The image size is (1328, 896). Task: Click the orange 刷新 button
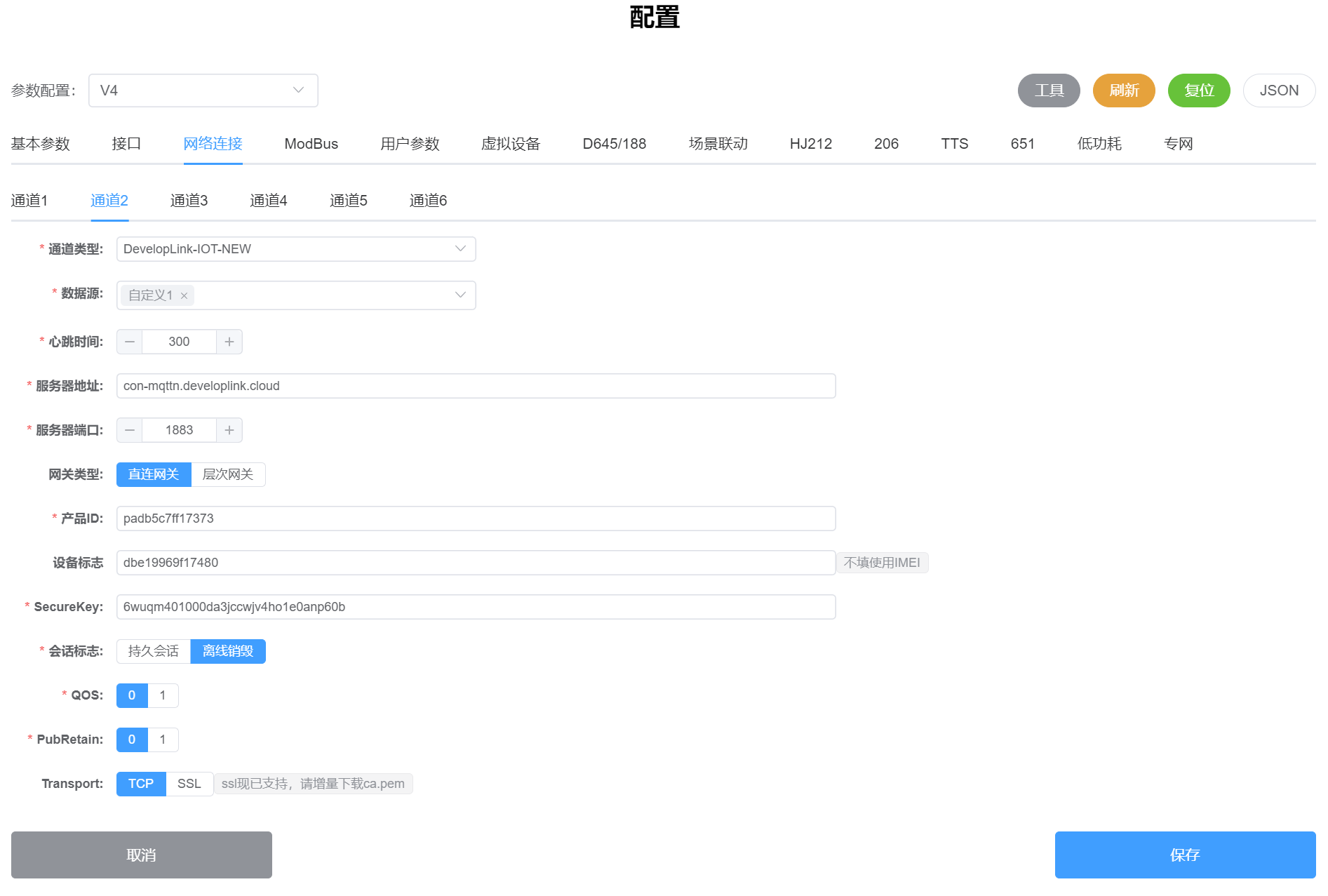pos(1124,91)
